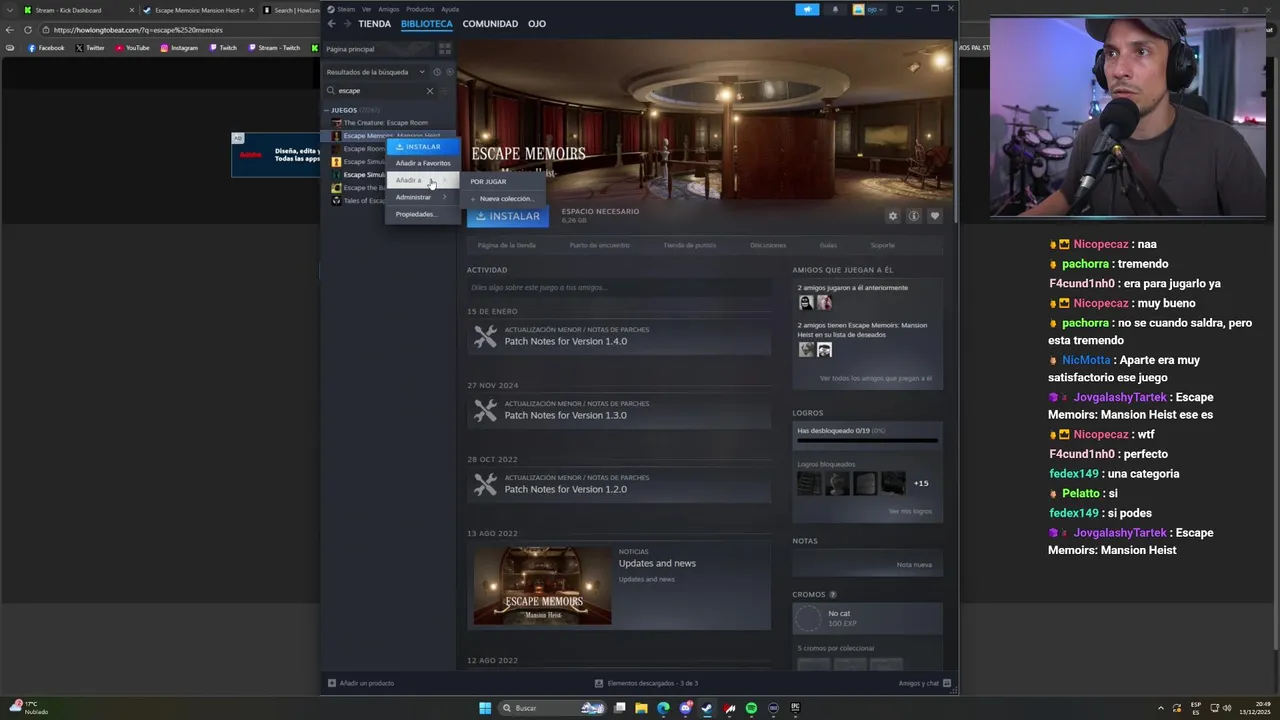Open Steam Big Picture display icon
The image size is (1280, 720).
point(899,9)
